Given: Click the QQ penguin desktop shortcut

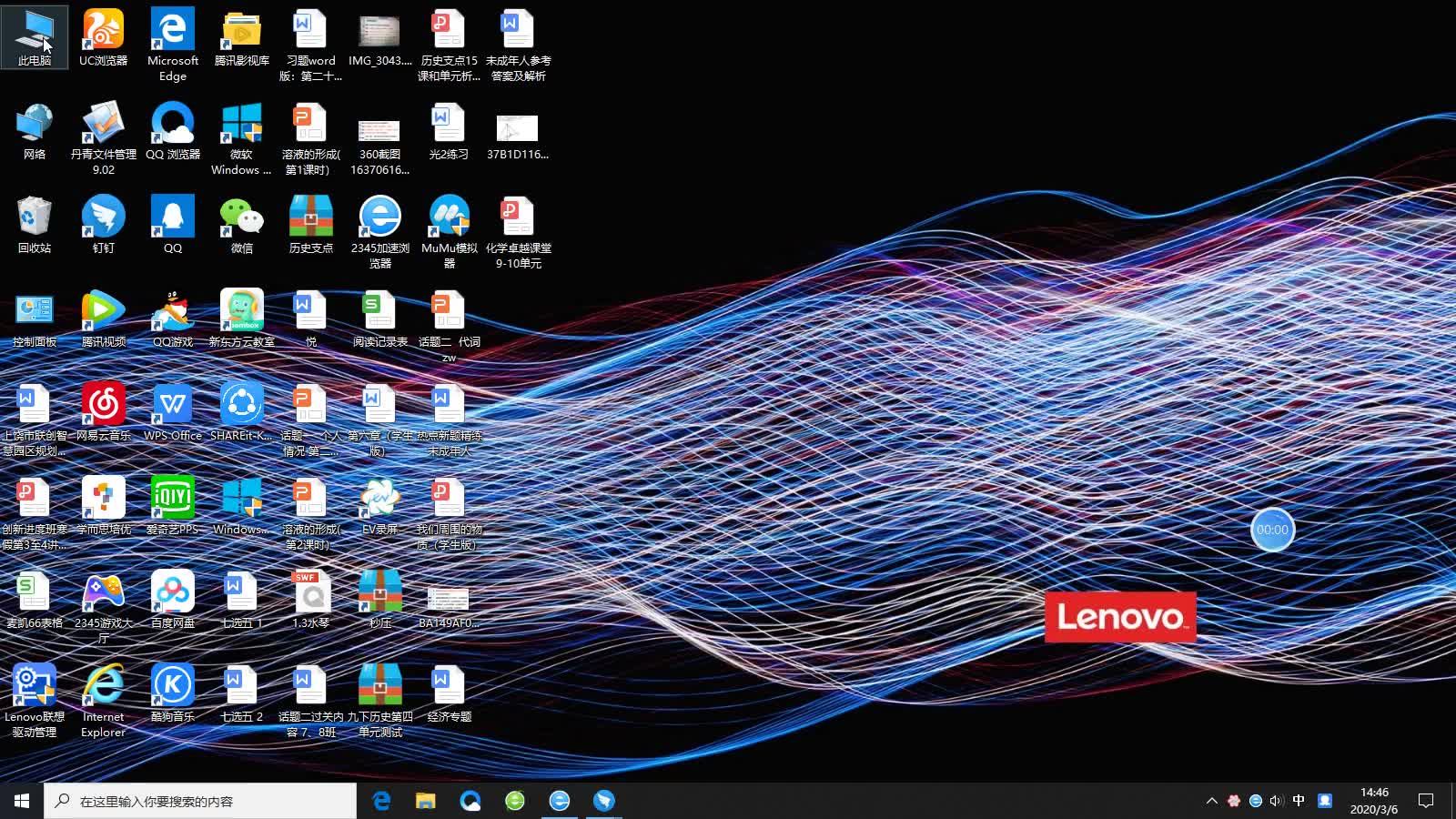Looking at the screenshot, I should [x=173, y=225].
